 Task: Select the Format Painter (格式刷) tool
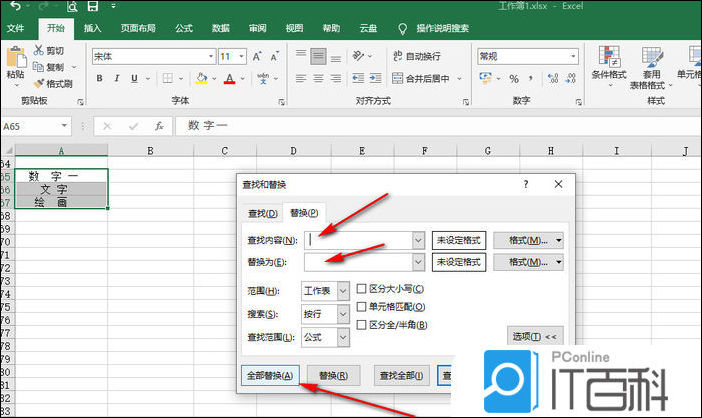39,84
